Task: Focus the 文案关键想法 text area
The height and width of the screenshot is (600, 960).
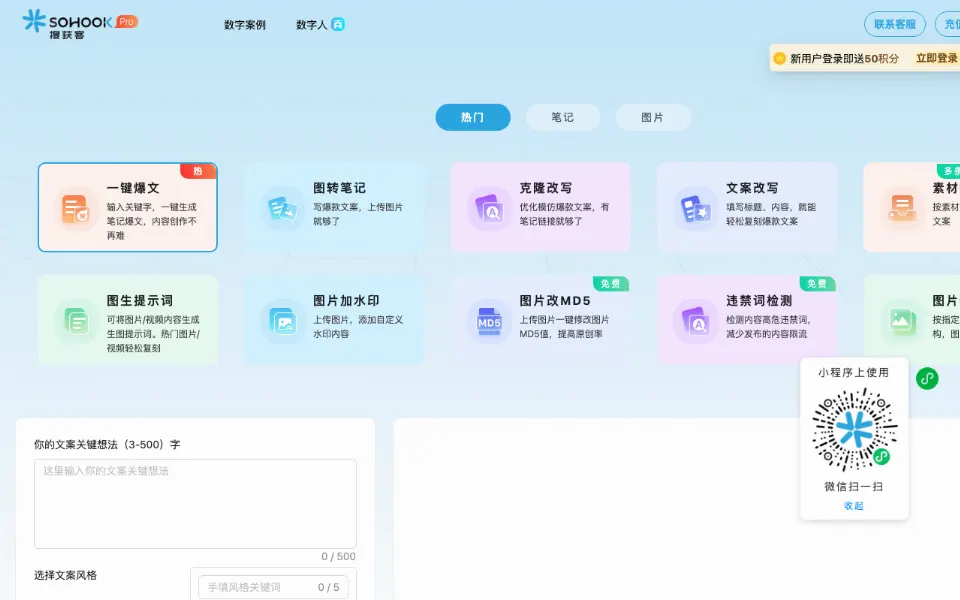Action: [x=195, y=504]
